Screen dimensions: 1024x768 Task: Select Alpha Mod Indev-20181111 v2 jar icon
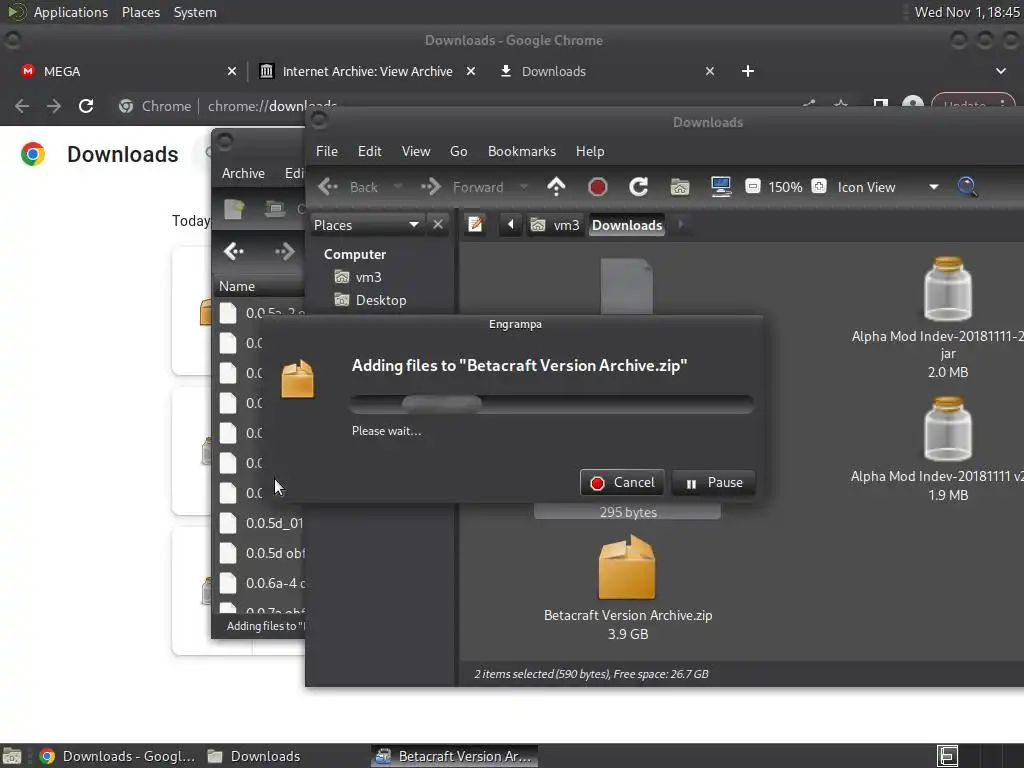[x=948, y=429]
